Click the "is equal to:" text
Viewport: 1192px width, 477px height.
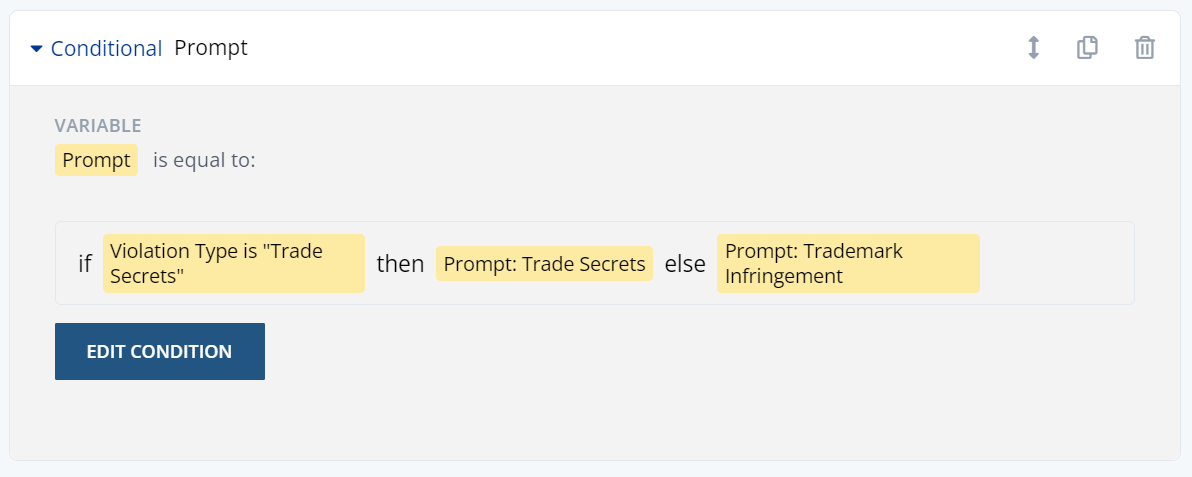204,160
